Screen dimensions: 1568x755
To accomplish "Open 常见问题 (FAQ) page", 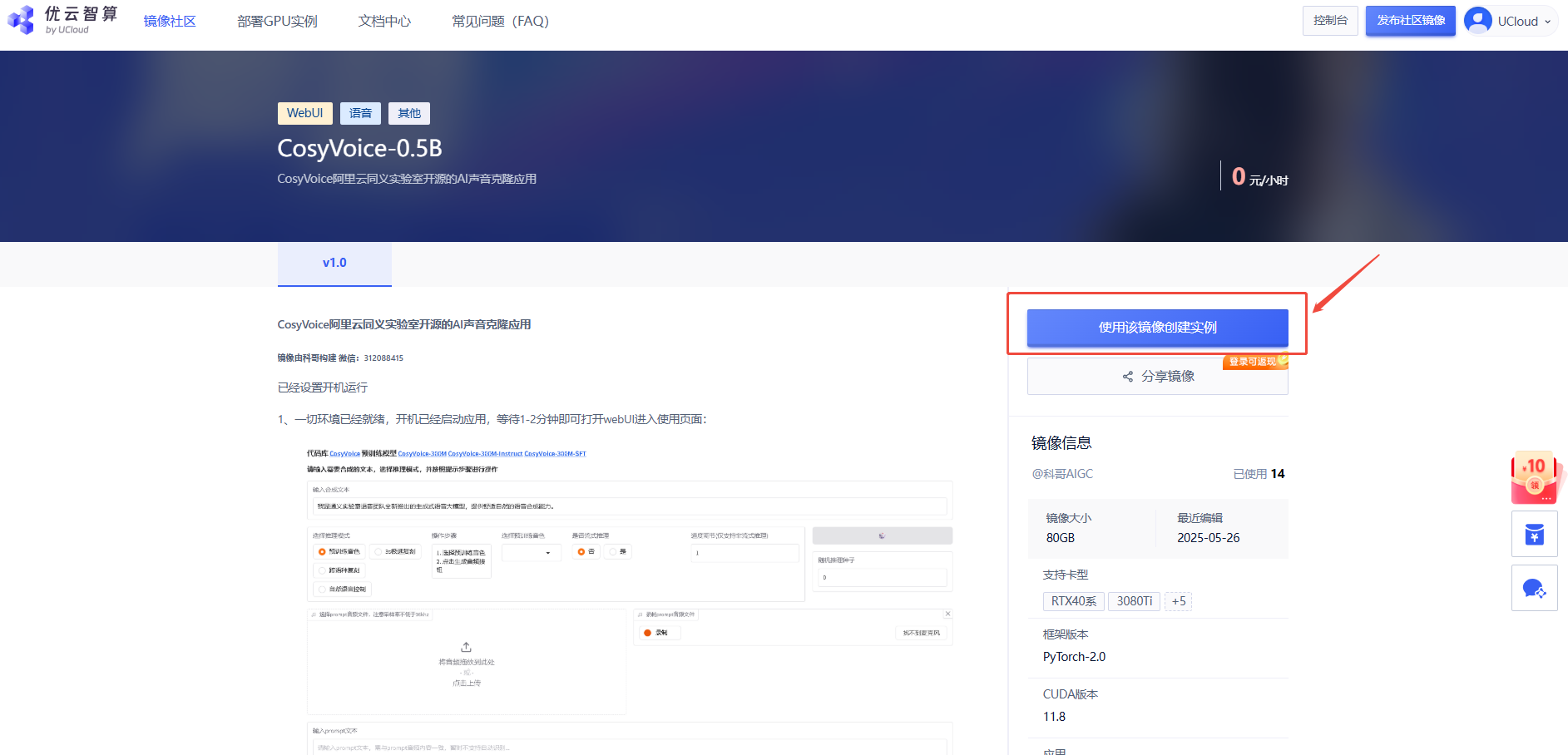I will (x=500, y=21).
